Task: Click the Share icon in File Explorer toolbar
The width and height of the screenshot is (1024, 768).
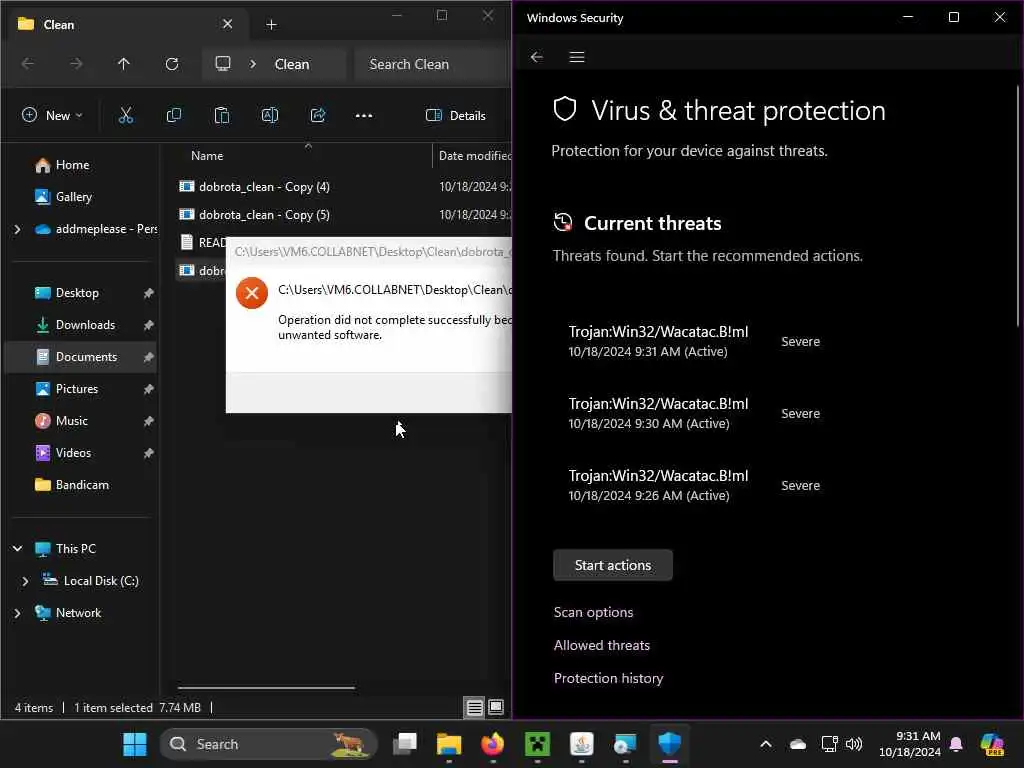Action: pos(318,116)
